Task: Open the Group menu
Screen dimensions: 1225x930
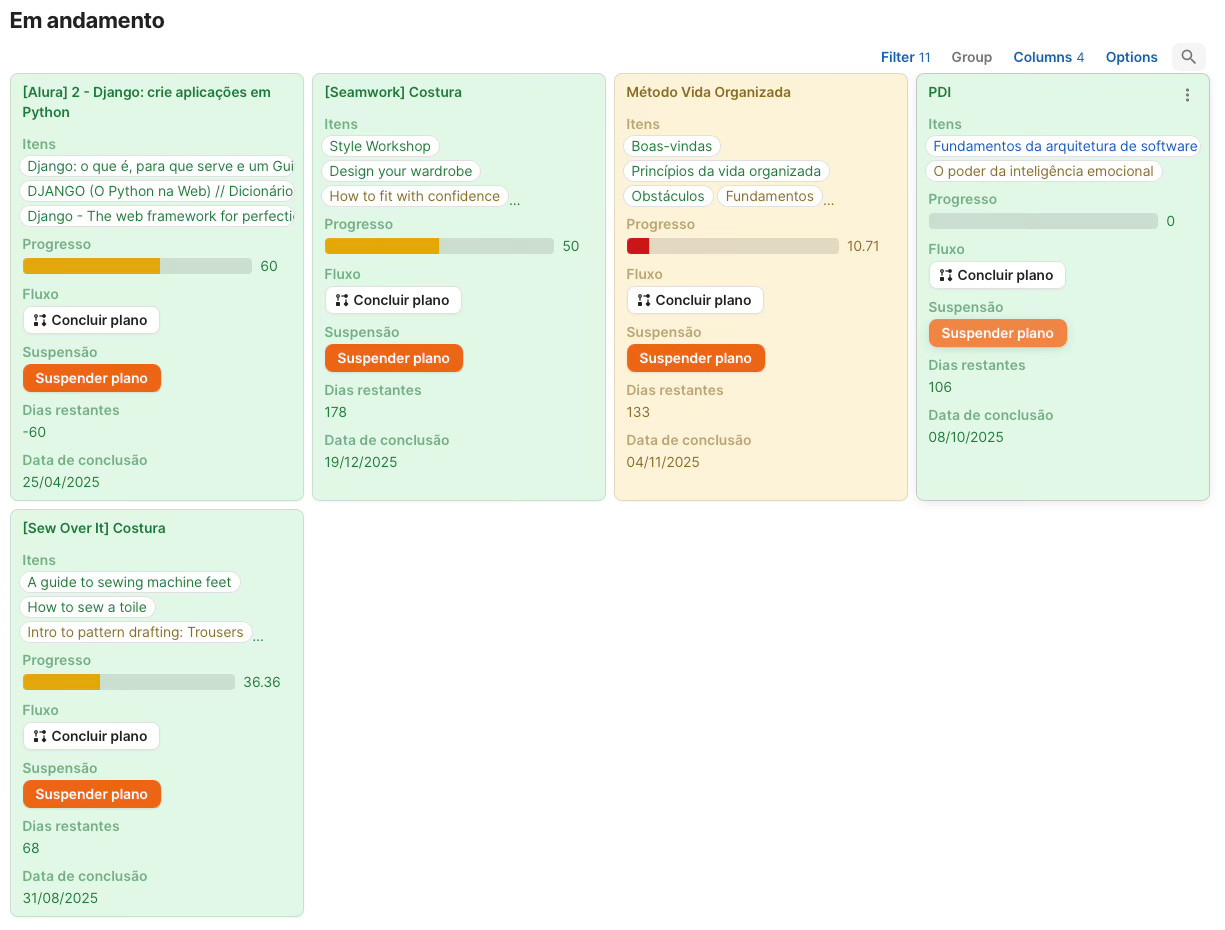Action: [971, 57]
